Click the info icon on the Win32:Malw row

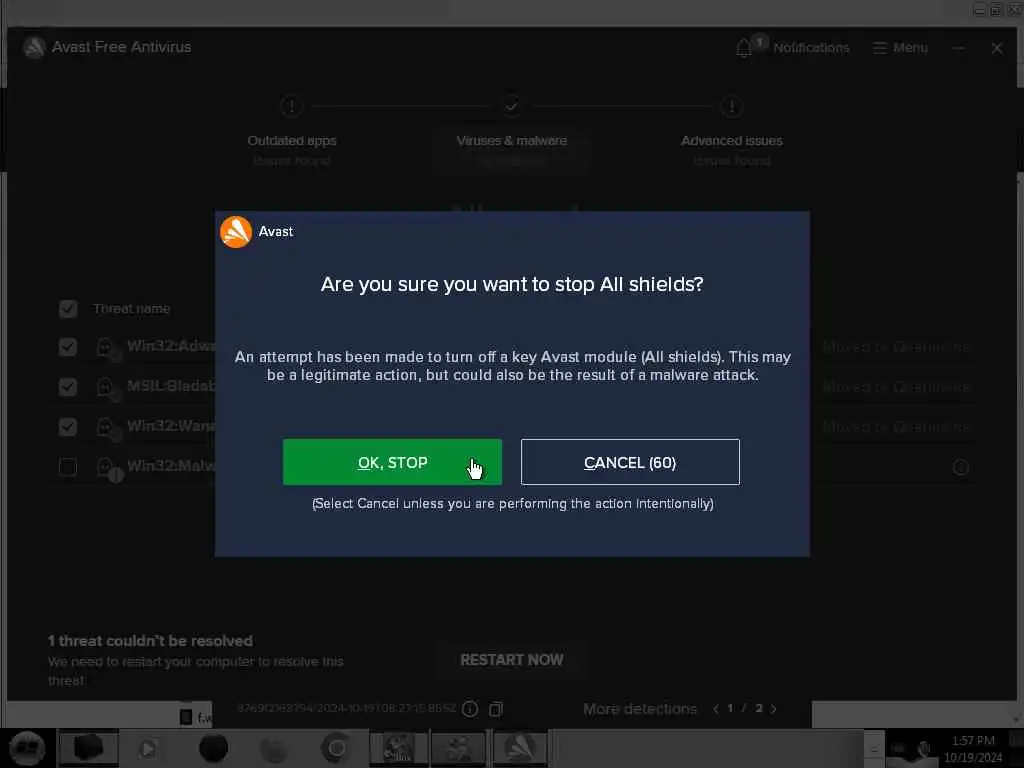click(960, 467)
